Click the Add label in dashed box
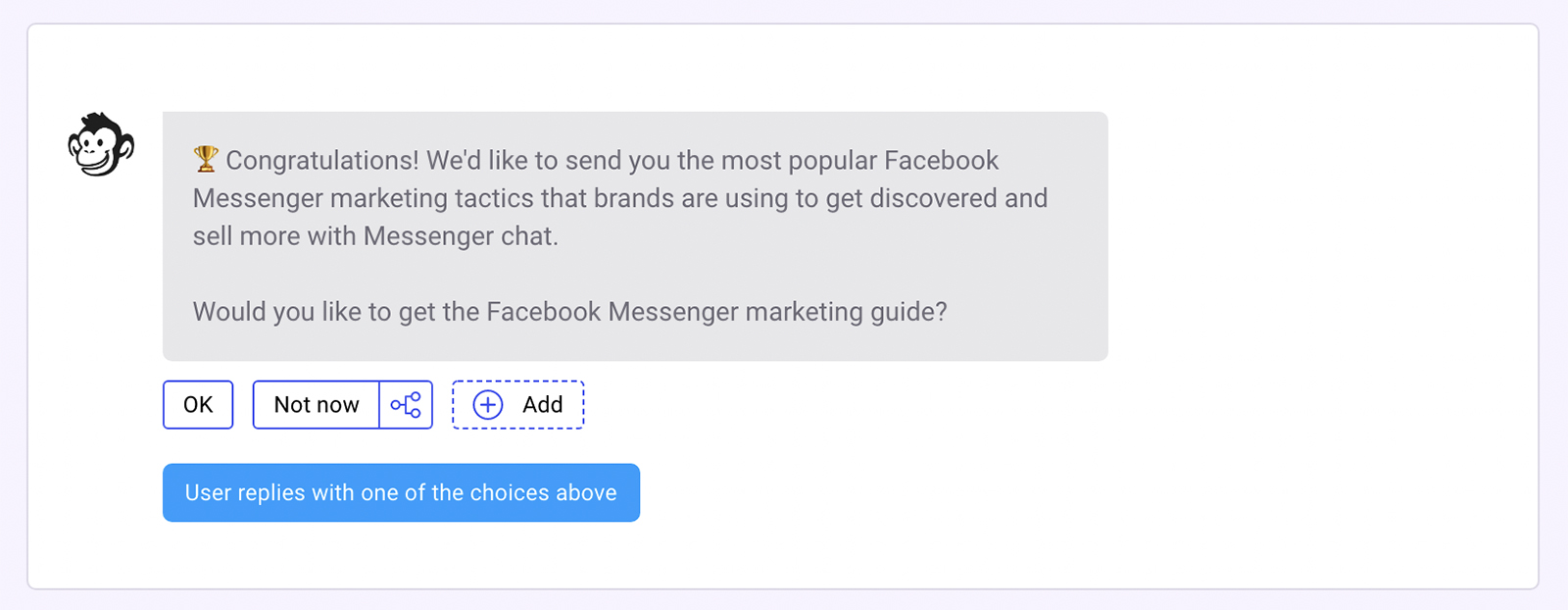The height and width of the screenshot is (610, 1568). click(x=542, y=404)
